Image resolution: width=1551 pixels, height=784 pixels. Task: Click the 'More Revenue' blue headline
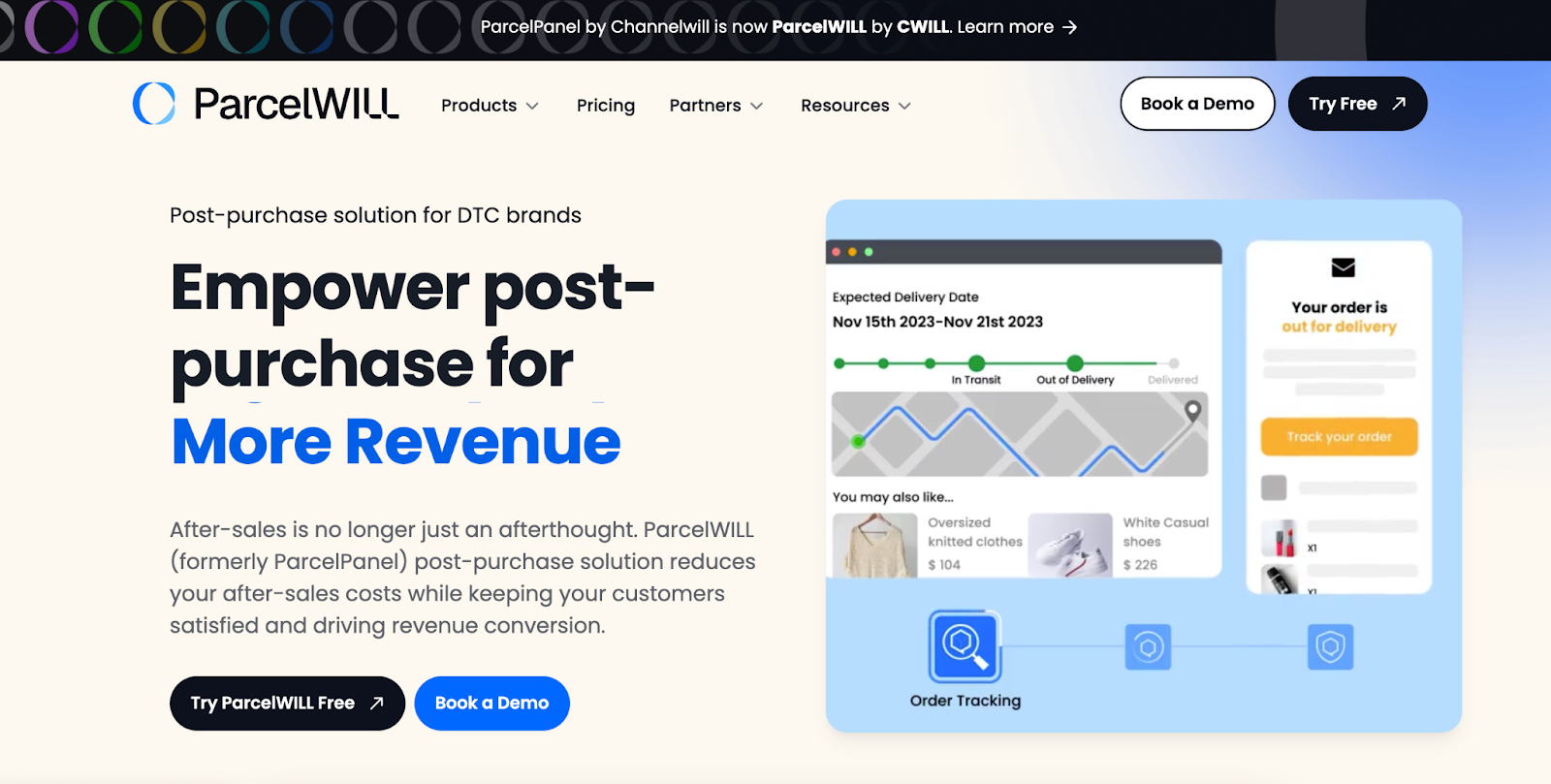[396, 442]
